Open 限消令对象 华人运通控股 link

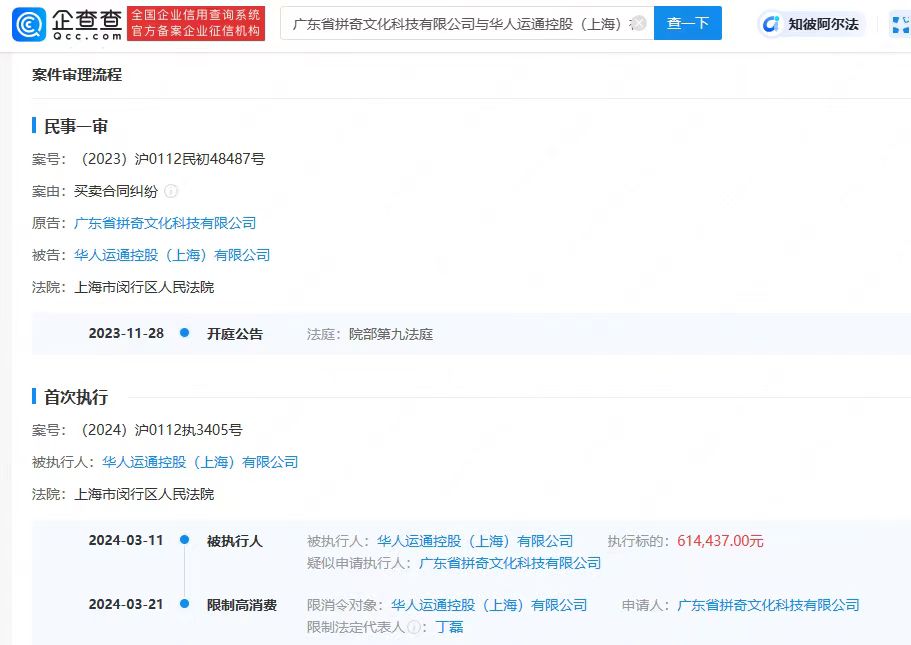pyautogui.click(x=489, y=605)
